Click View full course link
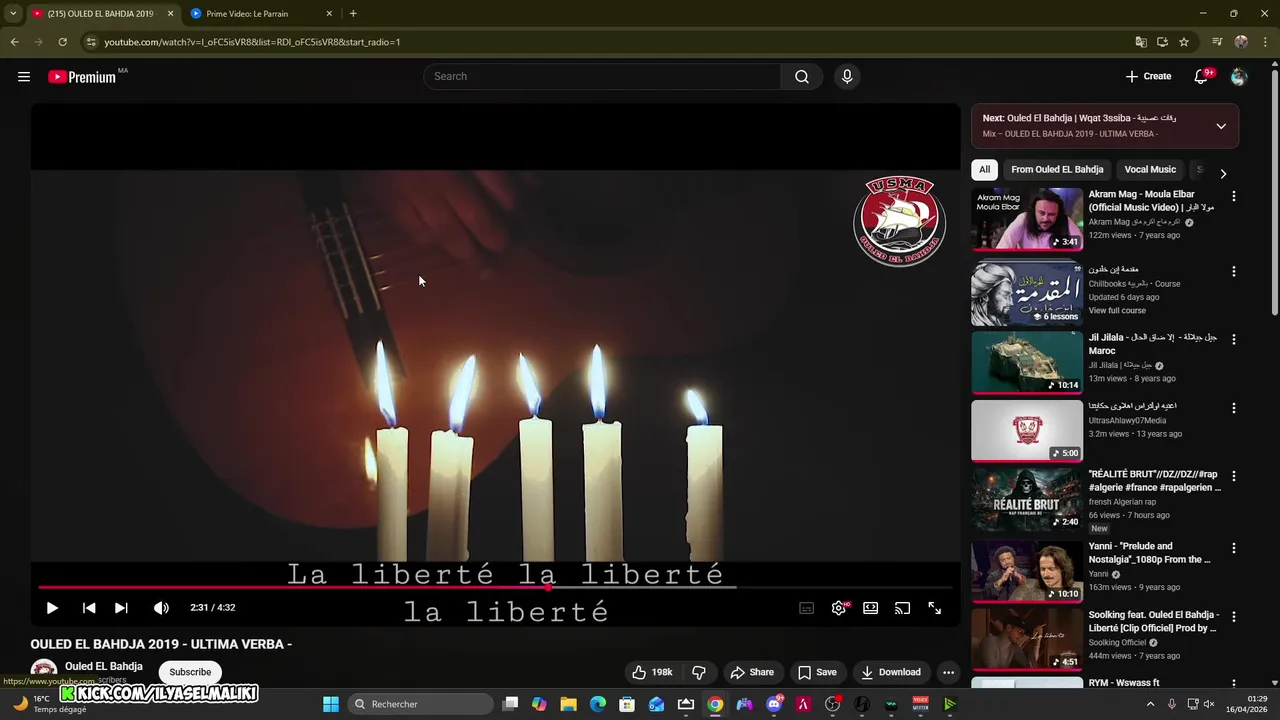Viewport: 1280px width, 720px height. pos(1117,311)
